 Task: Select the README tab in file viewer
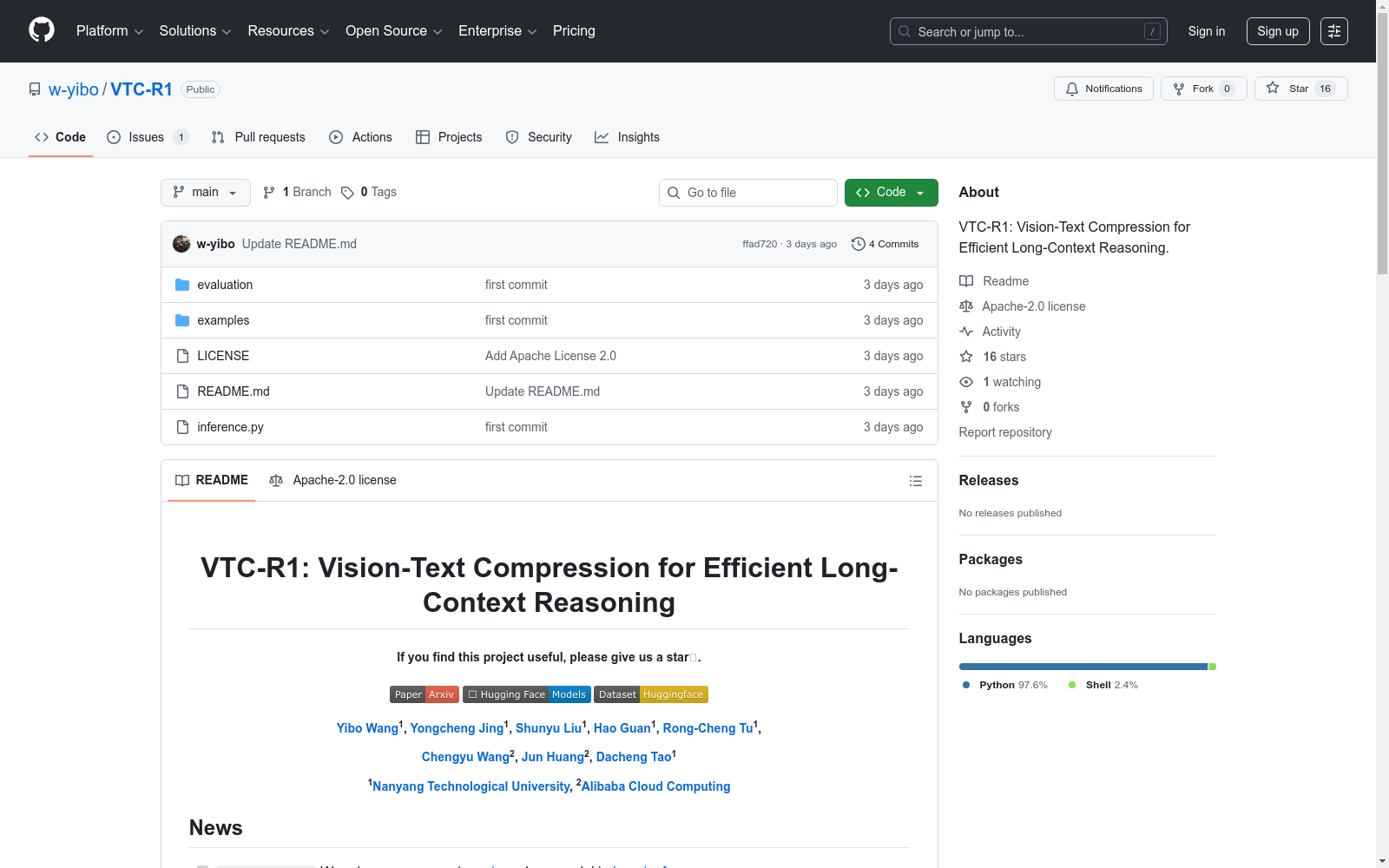[212, 480]
